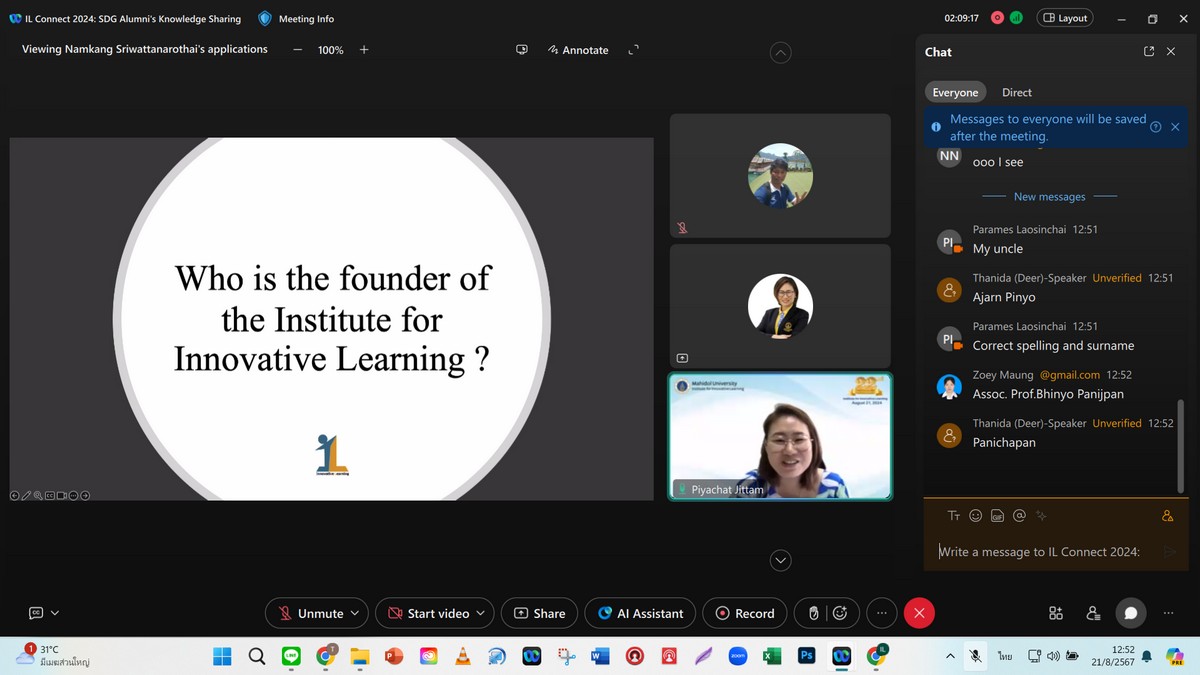Open the reactions smiley icon
1200x675 pixels.
pos(840,613)
